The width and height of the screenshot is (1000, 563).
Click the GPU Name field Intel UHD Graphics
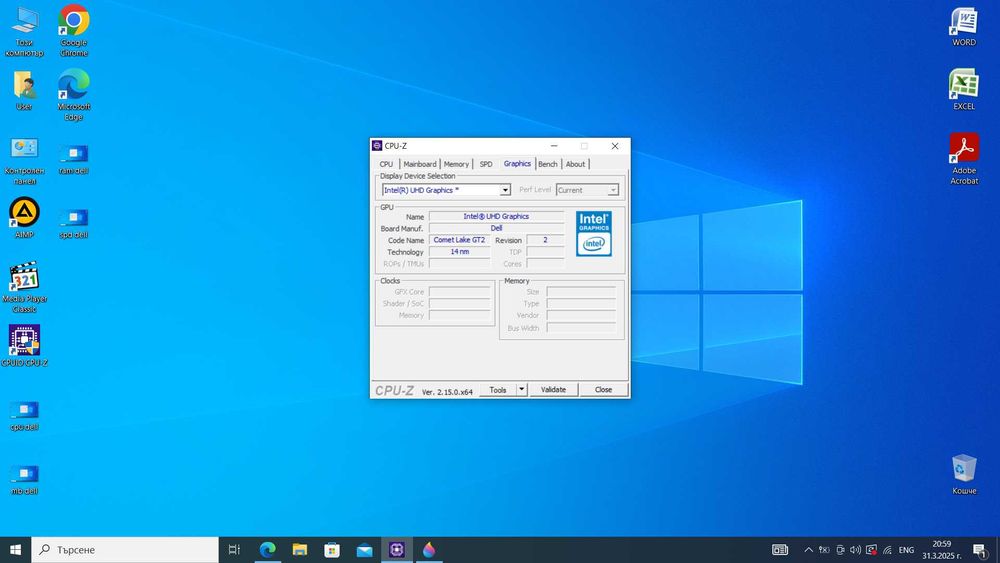point(496,217)
